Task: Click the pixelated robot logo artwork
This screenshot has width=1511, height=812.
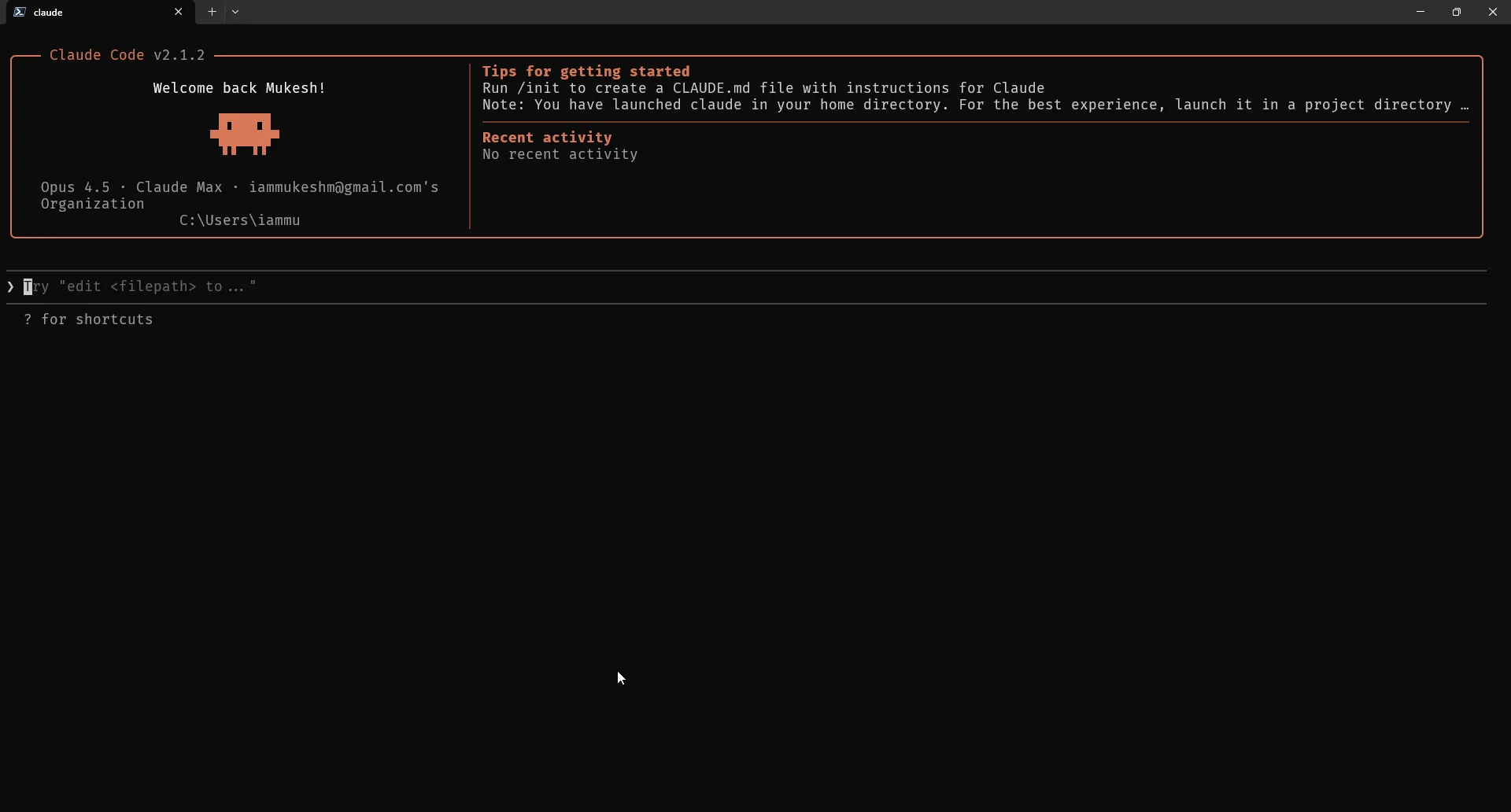Action: (x=244, y=135)
